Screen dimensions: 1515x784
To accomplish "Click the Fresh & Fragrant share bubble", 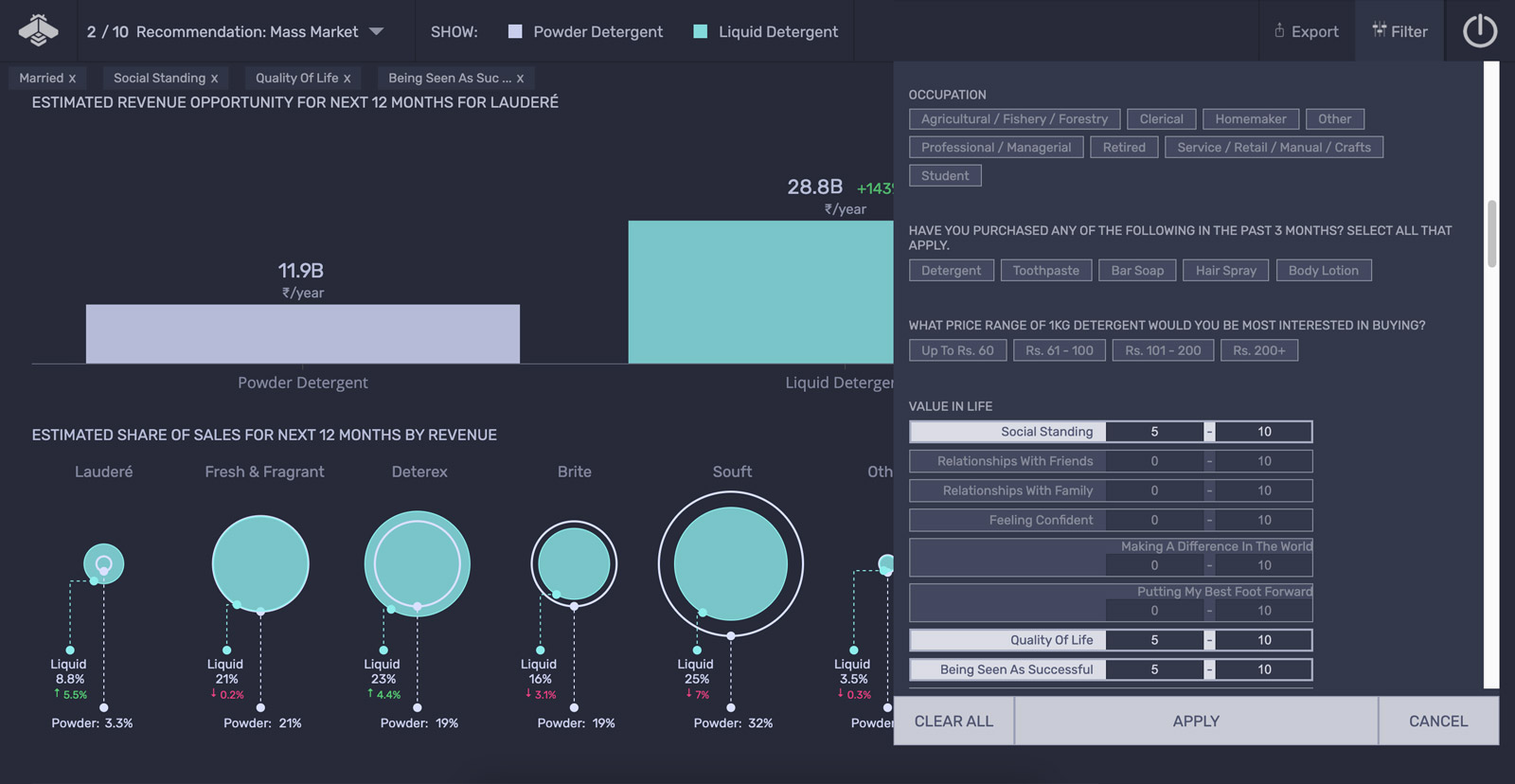I will (x=260, y=563).
